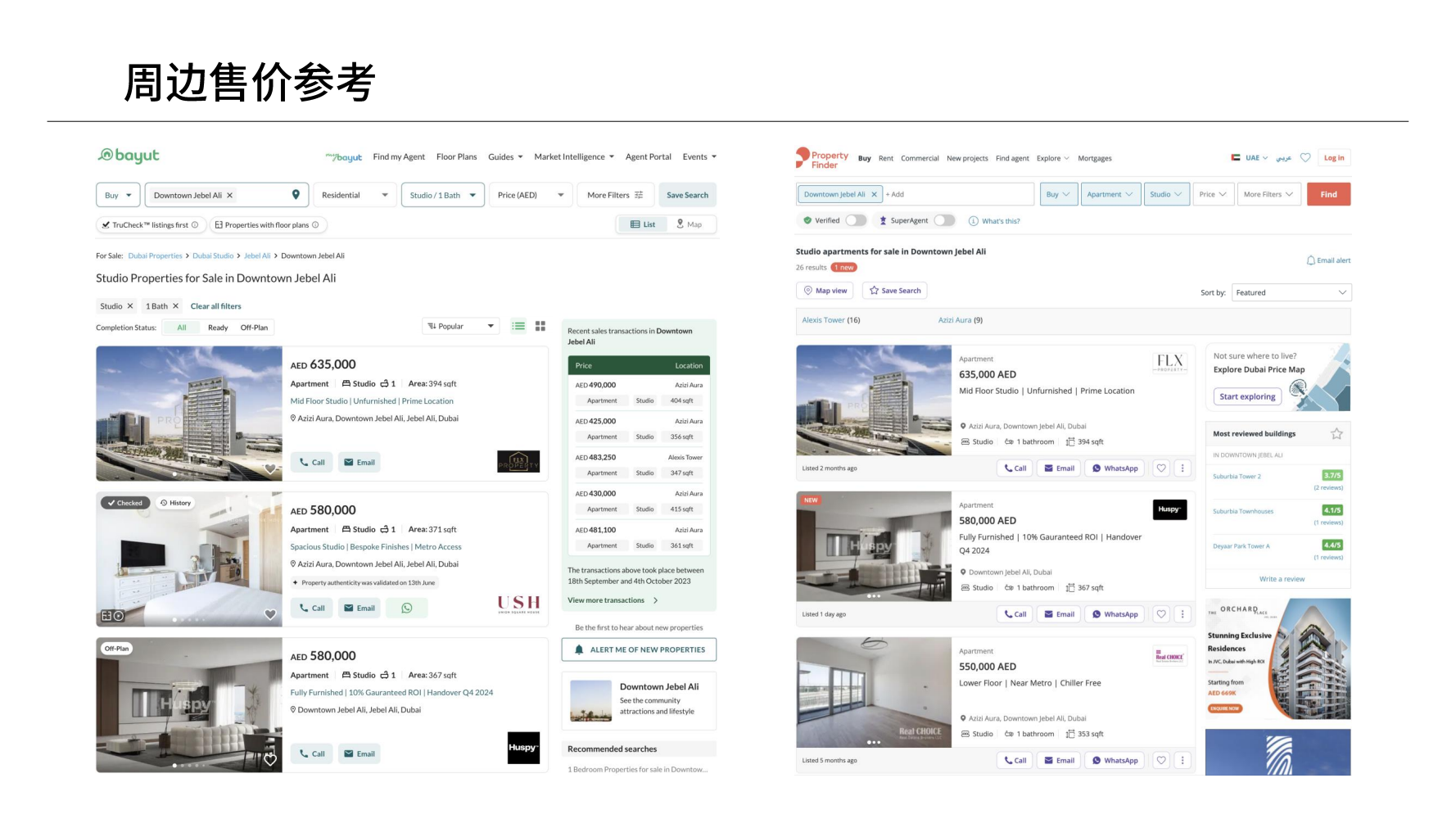Click the red Find button
Image resolution: width=1456 pixels, height=819 pixels.
click(x=1328, y=194)
